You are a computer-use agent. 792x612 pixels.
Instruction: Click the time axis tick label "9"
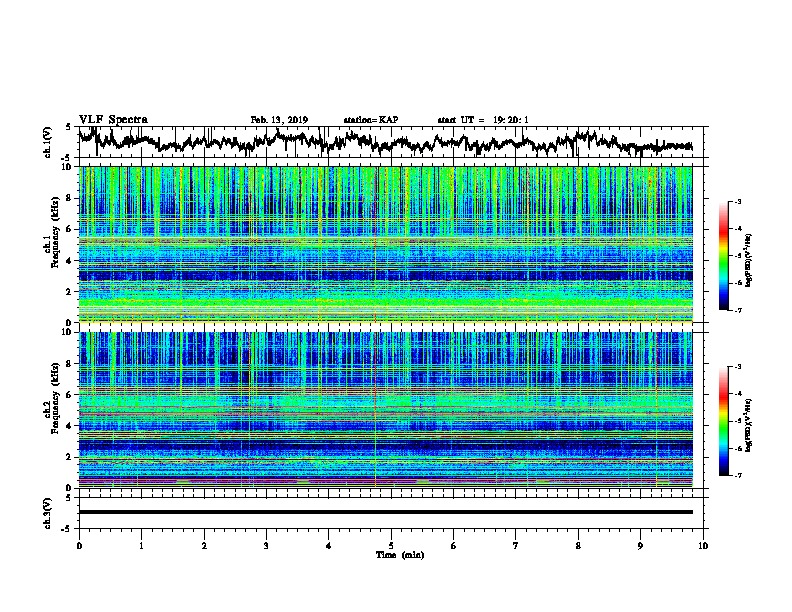(x=640, y=546)
